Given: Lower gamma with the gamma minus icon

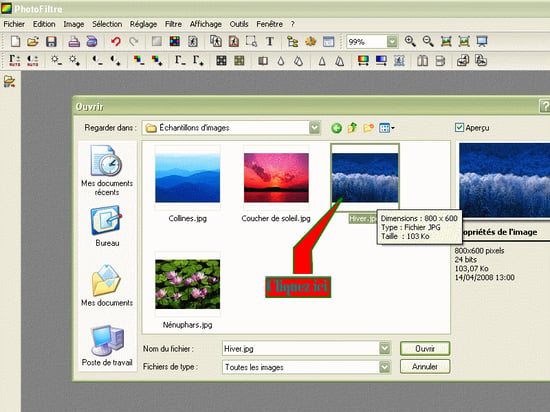Looking at the screenshot, I should point(180,61).
